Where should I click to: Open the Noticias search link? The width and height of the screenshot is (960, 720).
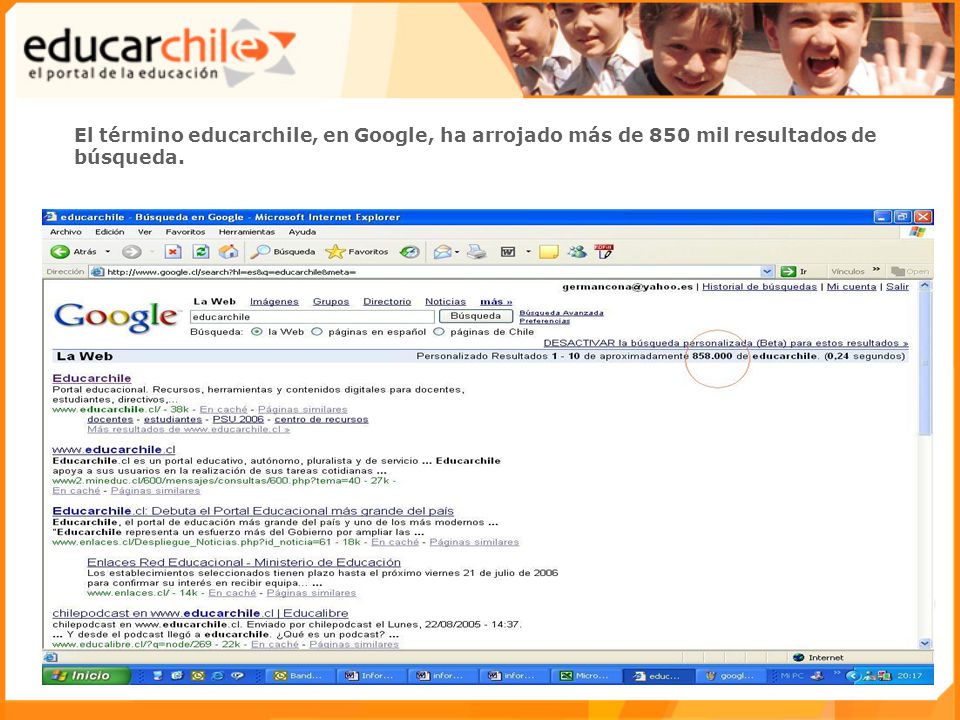point(445,301)
